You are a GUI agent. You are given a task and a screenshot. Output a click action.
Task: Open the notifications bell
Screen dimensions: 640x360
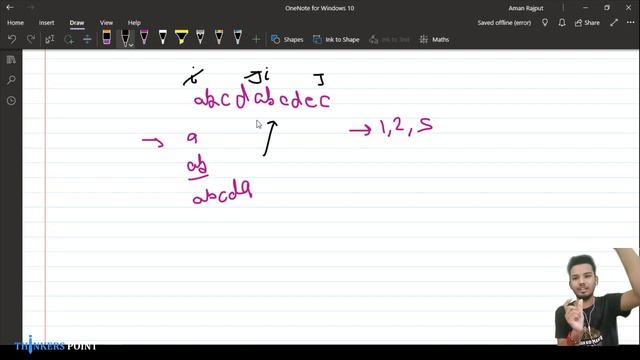(x=562, y=23)
